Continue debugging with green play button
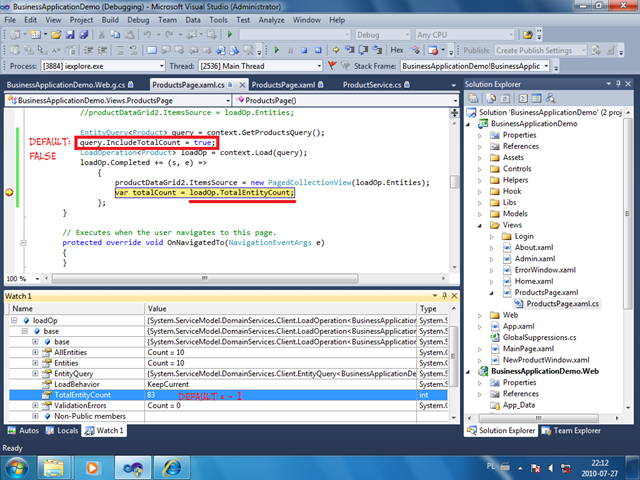The image size is (640, 480). [277, 50]
